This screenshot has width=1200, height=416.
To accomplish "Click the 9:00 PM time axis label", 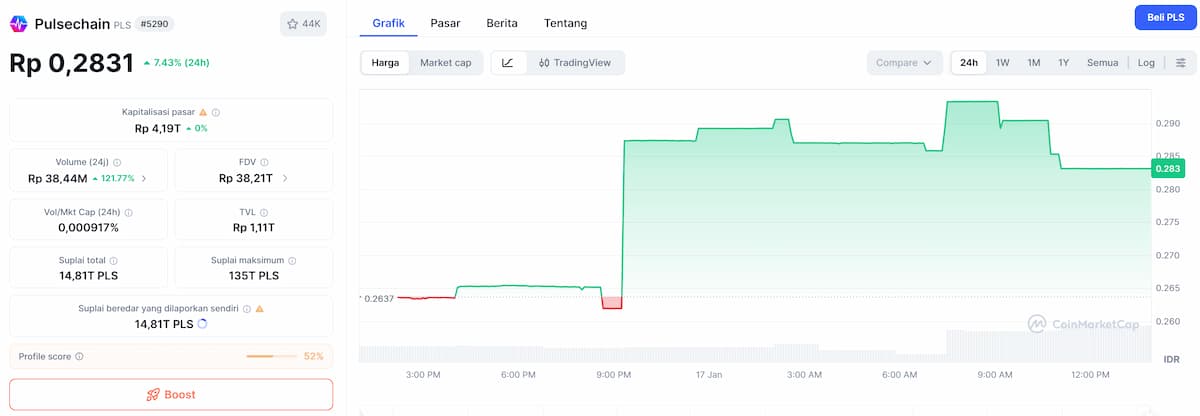I will (613, 375).
